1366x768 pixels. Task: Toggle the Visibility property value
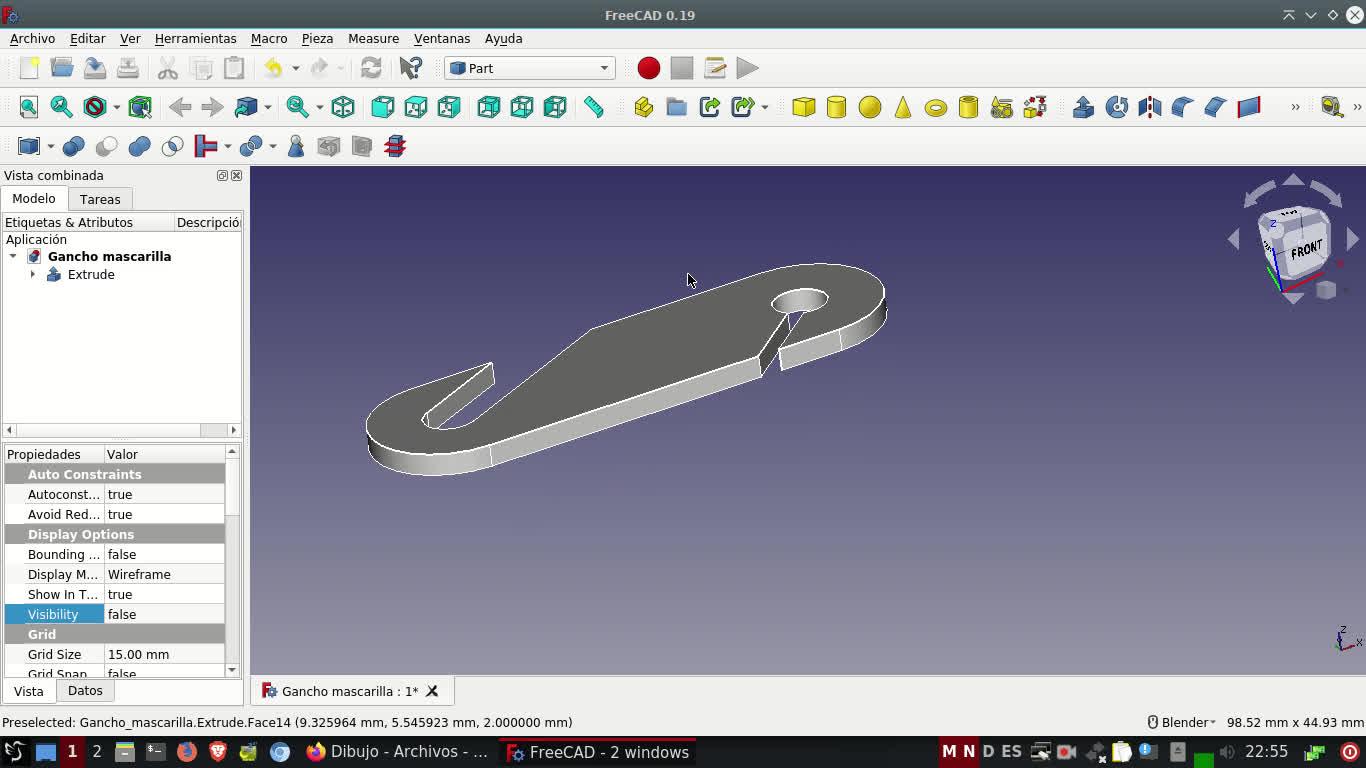point(164,614)
